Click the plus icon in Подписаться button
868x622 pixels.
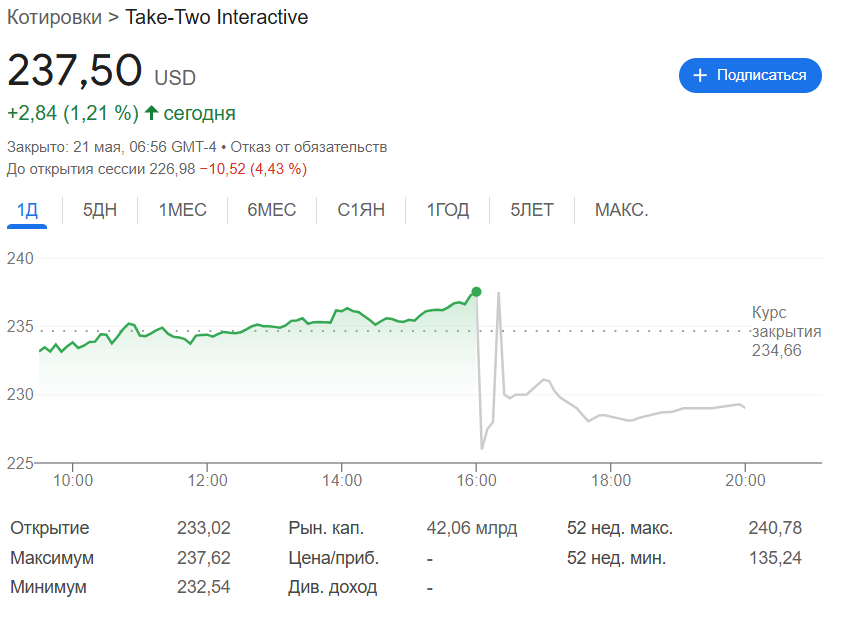(700, 76)
